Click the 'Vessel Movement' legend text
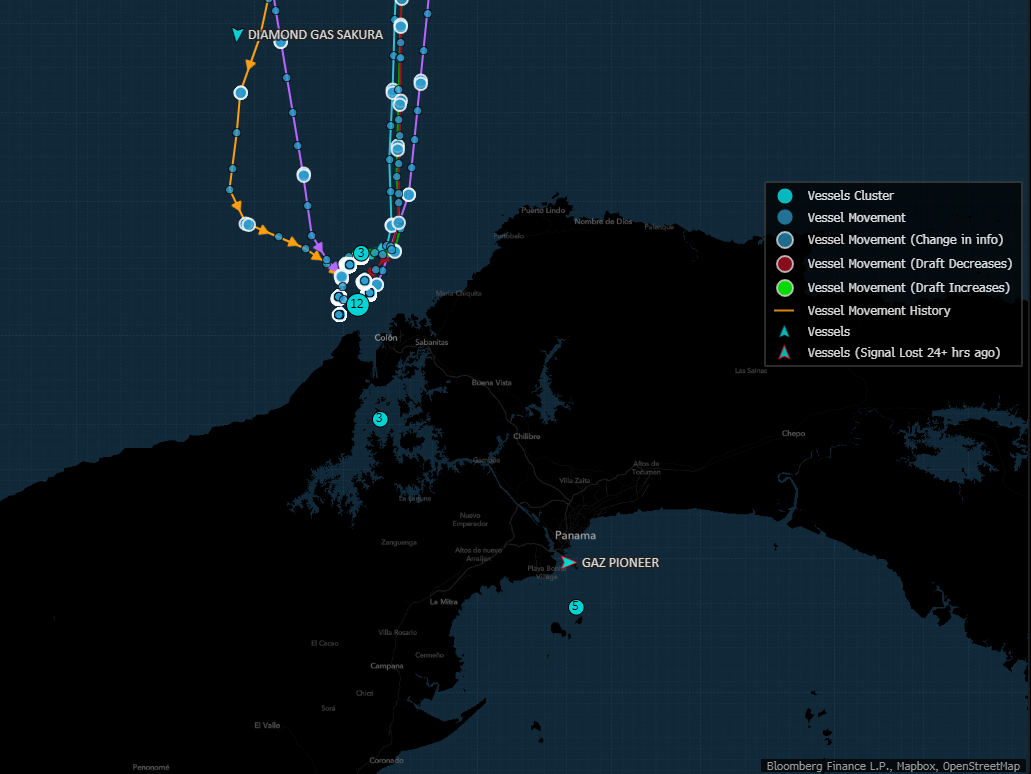Image resolution: width=1031 pixels, height=774 pixels. (x=856, y=218)
